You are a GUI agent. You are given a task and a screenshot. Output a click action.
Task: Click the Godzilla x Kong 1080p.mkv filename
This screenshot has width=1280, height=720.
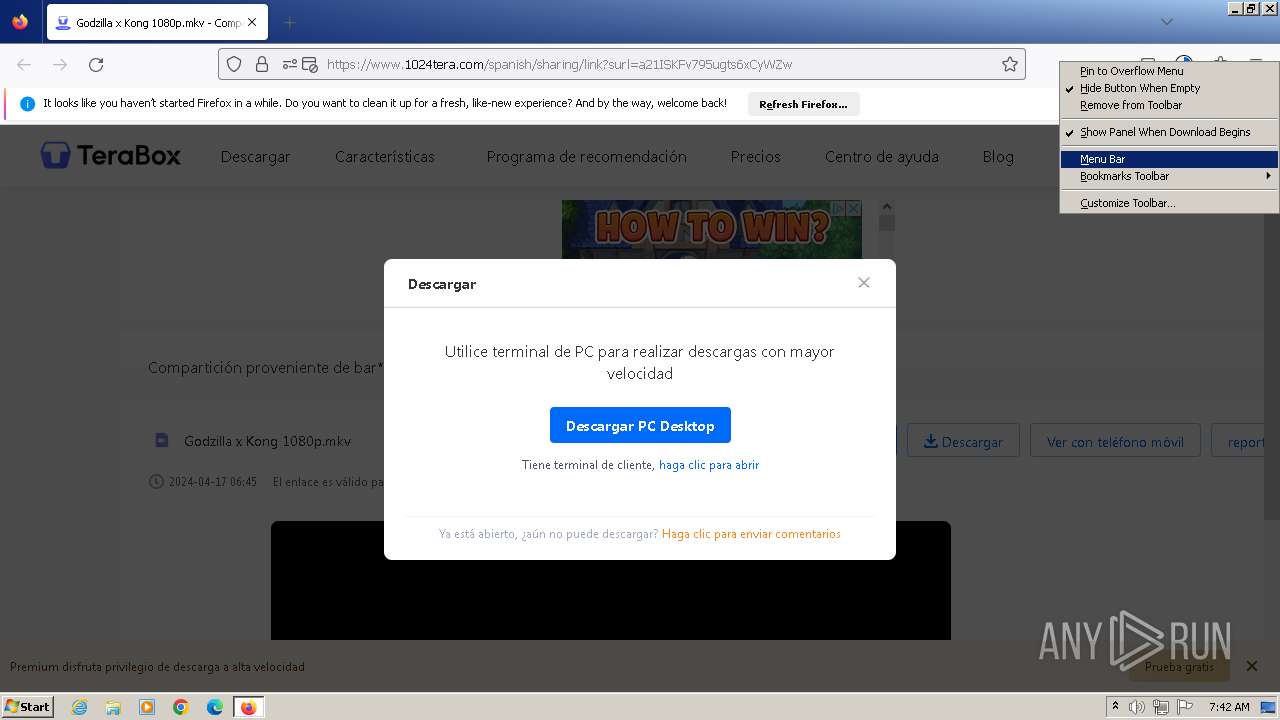[267, 441]
